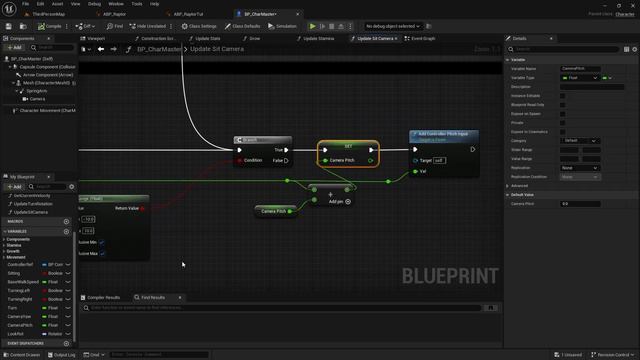
Task: Open the debug object selector dropdown
Action: [392, 26]
